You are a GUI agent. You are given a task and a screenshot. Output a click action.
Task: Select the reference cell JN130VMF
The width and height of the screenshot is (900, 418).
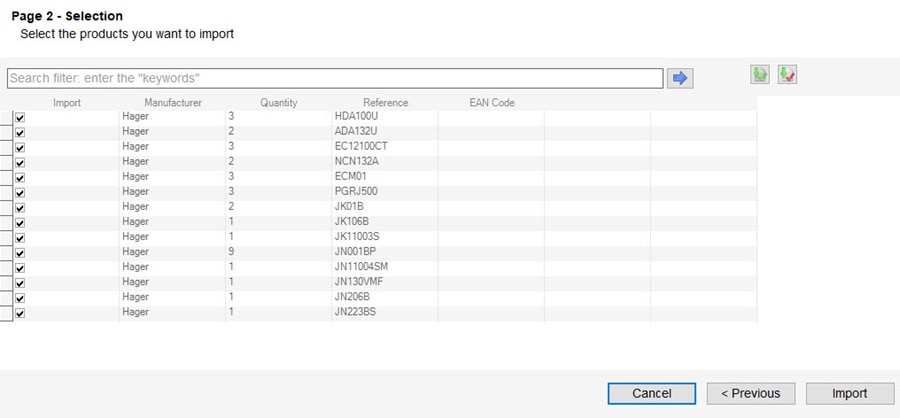(x=385, y=282)
